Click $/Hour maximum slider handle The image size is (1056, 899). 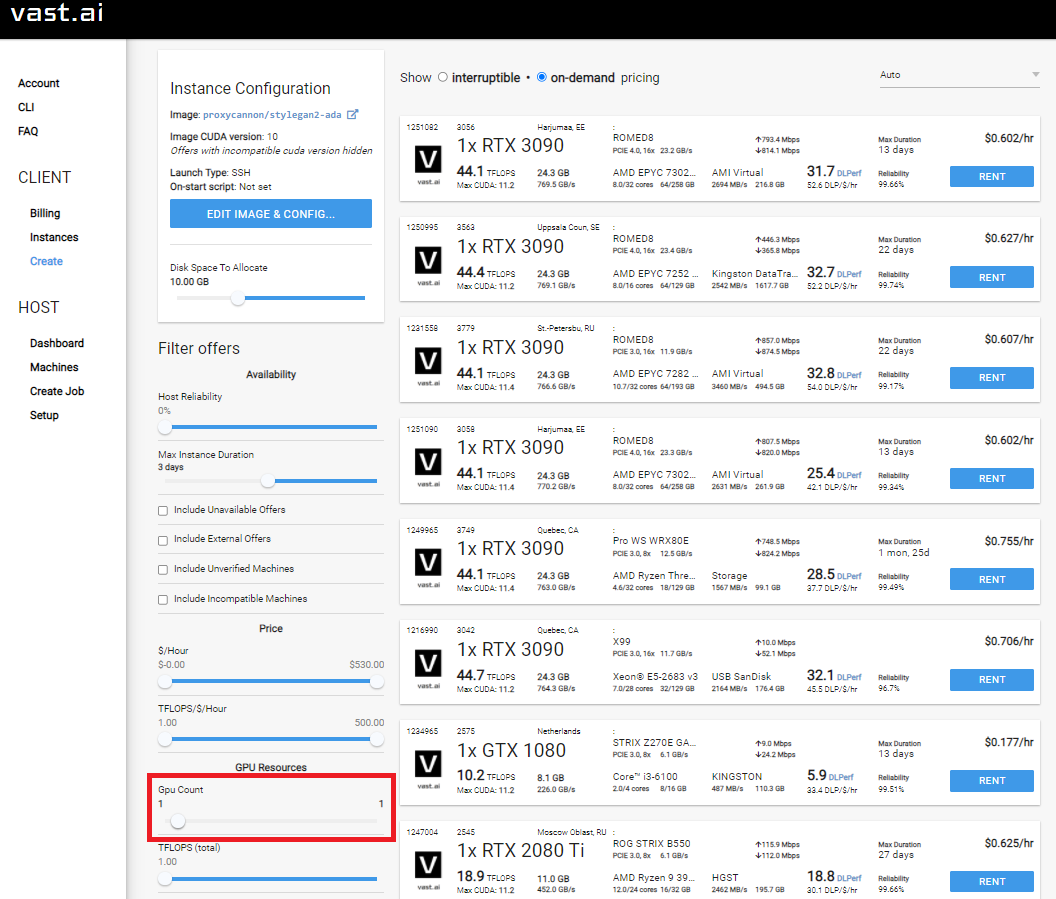tap(376, 681)
